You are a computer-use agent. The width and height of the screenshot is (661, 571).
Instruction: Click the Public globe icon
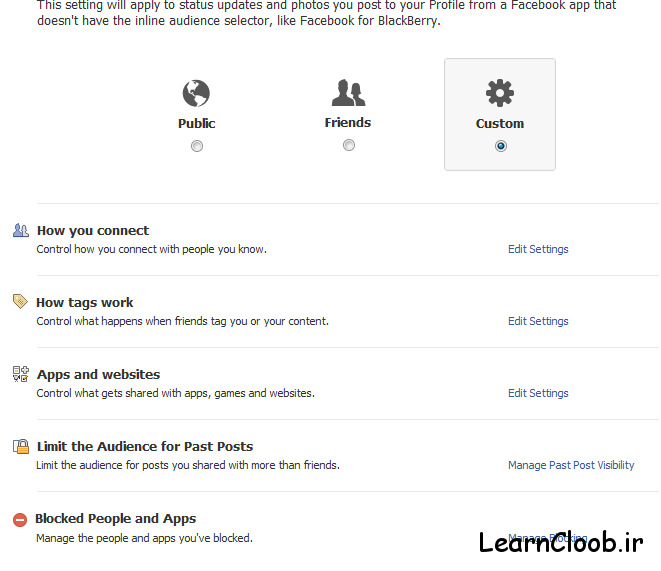[196, 93]
